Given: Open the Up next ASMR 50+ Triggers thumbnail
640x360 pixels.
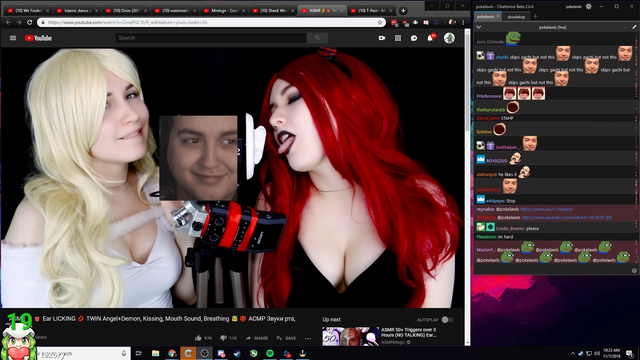Looking at the screenshot, I should [x=350, y=336].
